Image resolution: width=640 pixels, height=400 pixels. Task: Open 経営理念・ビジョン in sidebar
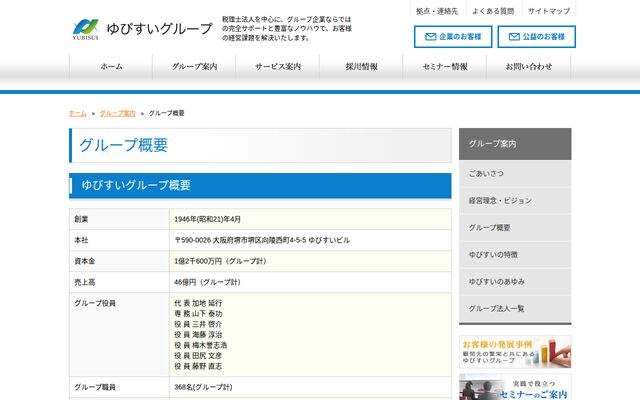[x=515, y=200]
